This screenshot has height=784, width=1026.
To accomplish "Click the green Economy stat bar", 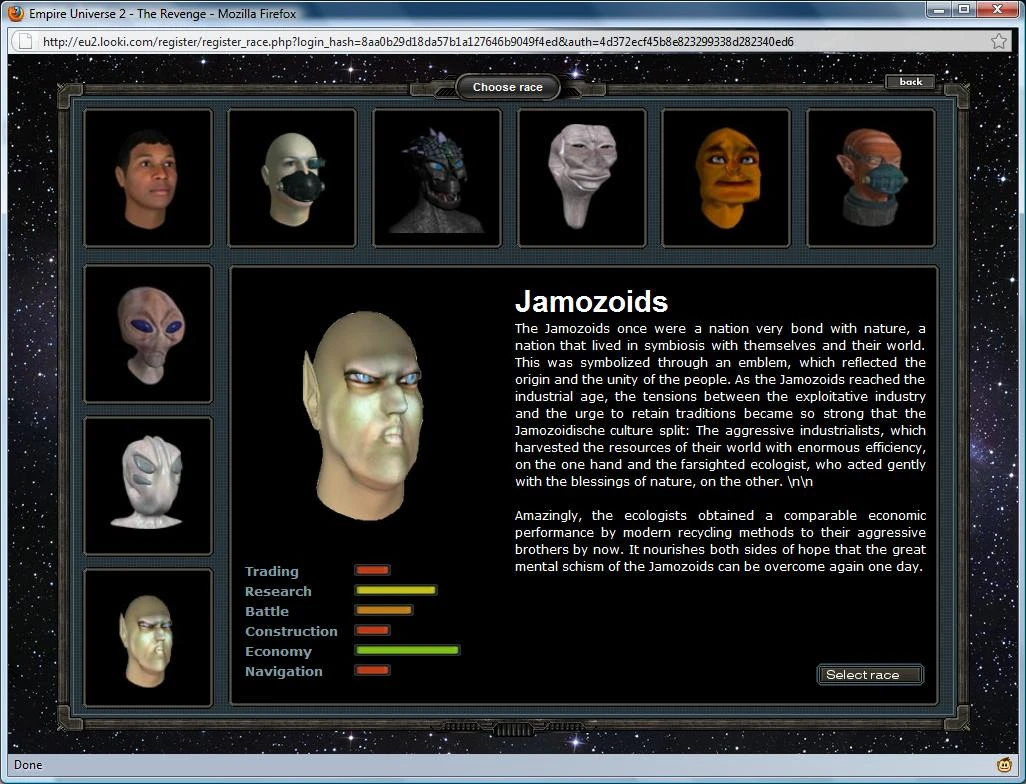I will (x=407, y=650).
